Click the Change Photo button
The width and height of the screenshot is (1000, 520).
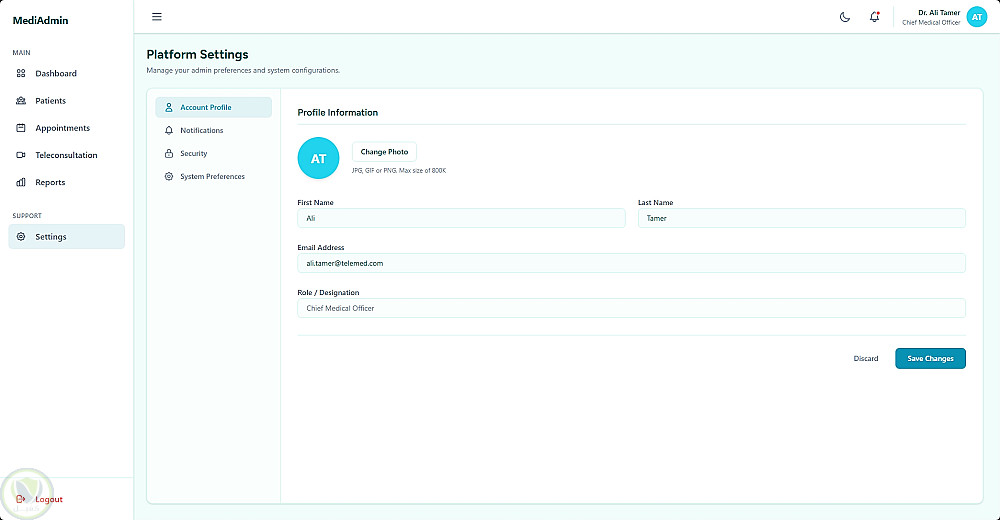coord(384,152)
